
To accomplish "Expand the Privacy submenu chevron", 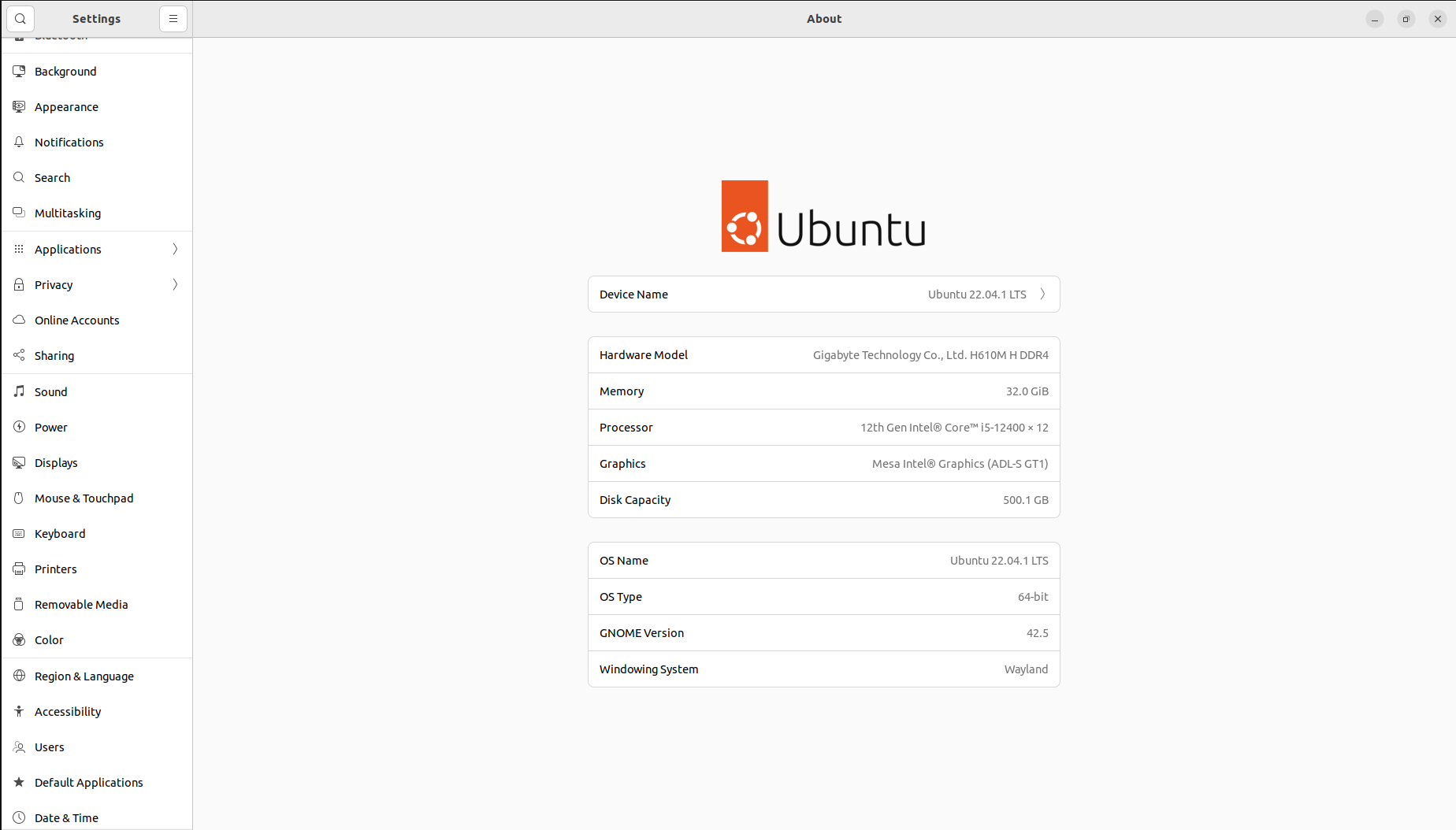I will (x=175, y=284).
